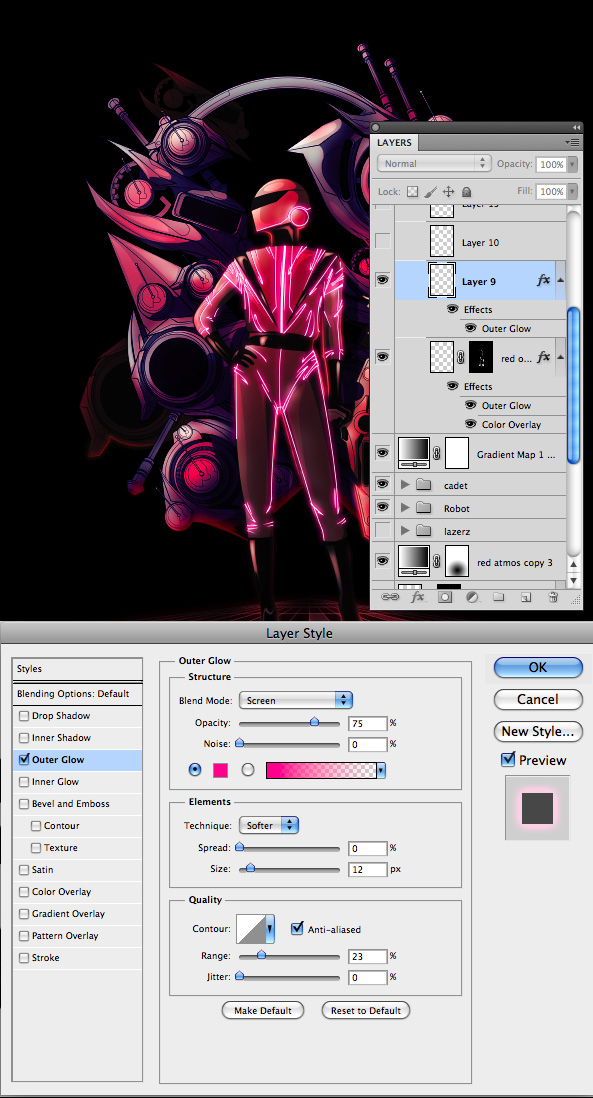The height and width of the screenshot is (1098, 593).
Task: Click the Gradient Map 1 adjustment thumbnail
Action: [413, 453]
